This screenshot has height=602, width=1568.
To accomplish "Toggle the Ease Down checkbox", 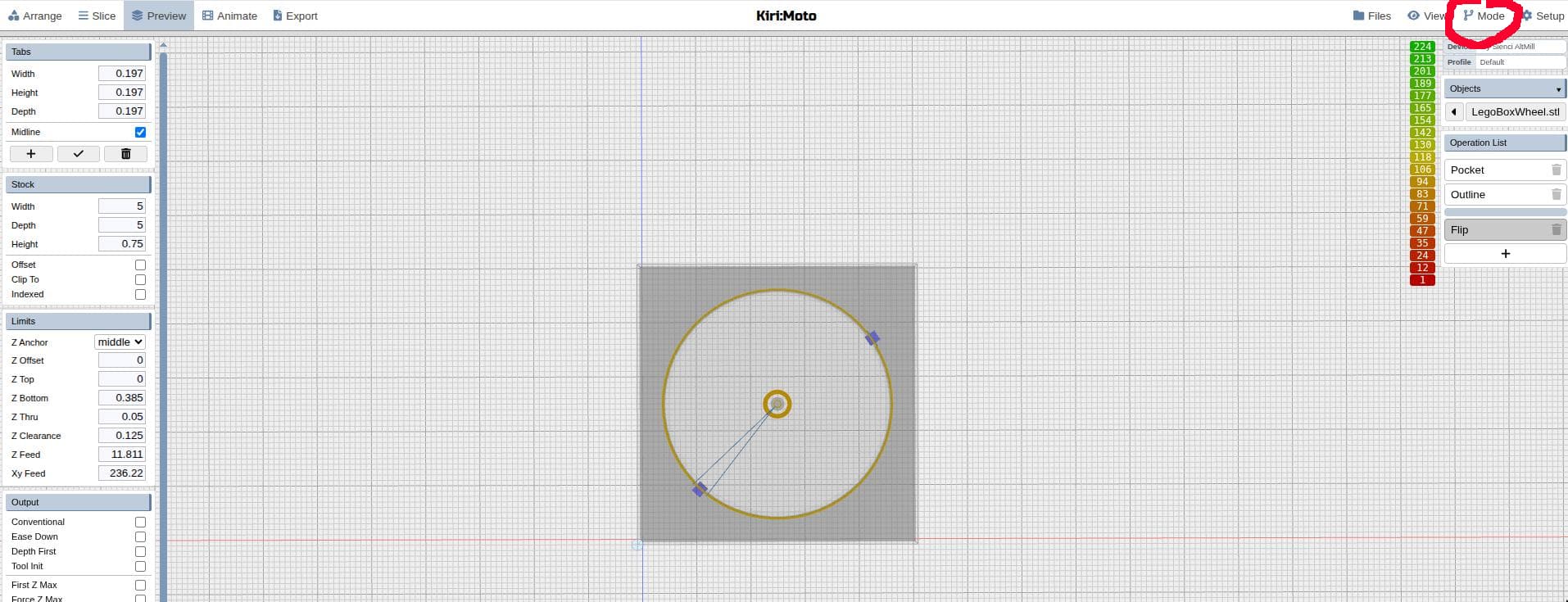I will click(x=140, y=537).
